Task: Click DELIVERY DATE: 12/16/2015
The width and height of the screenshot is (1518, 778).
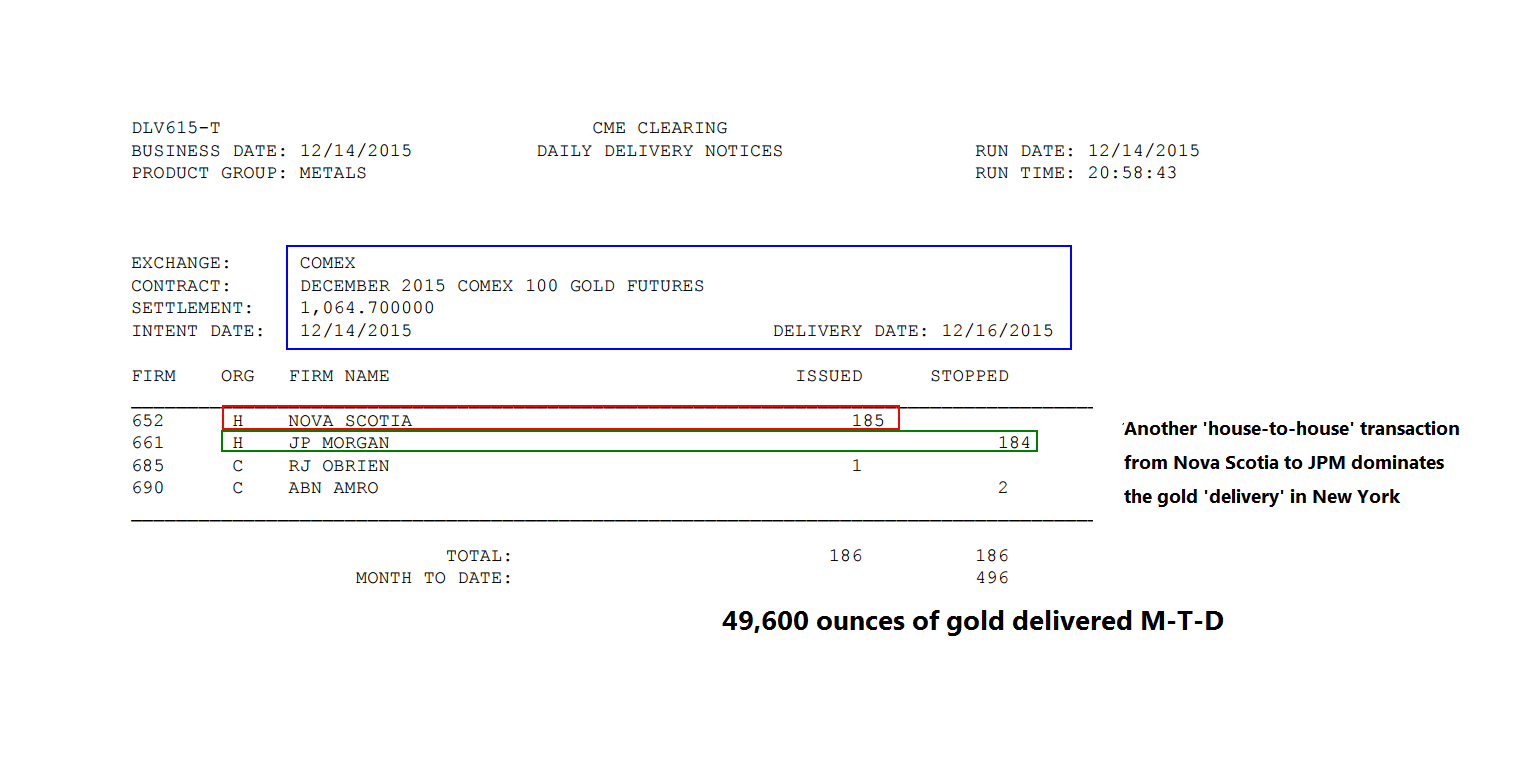Action: 913,331
